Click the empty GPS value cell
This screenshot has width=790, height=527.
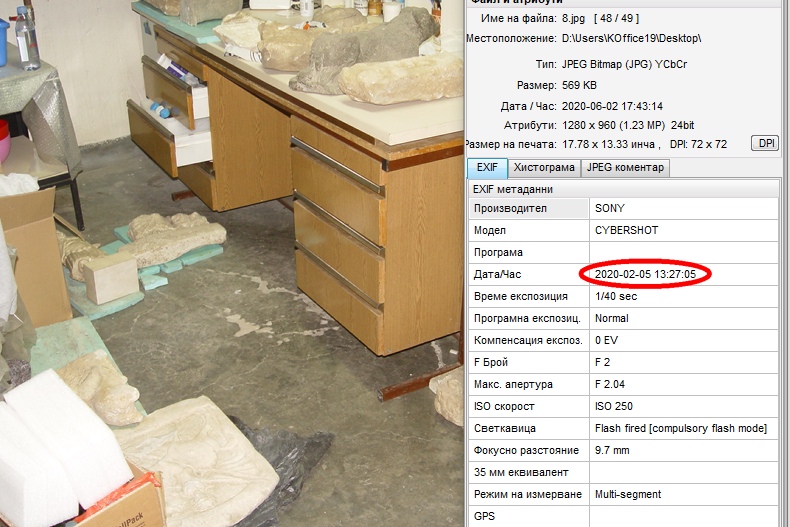682,516
